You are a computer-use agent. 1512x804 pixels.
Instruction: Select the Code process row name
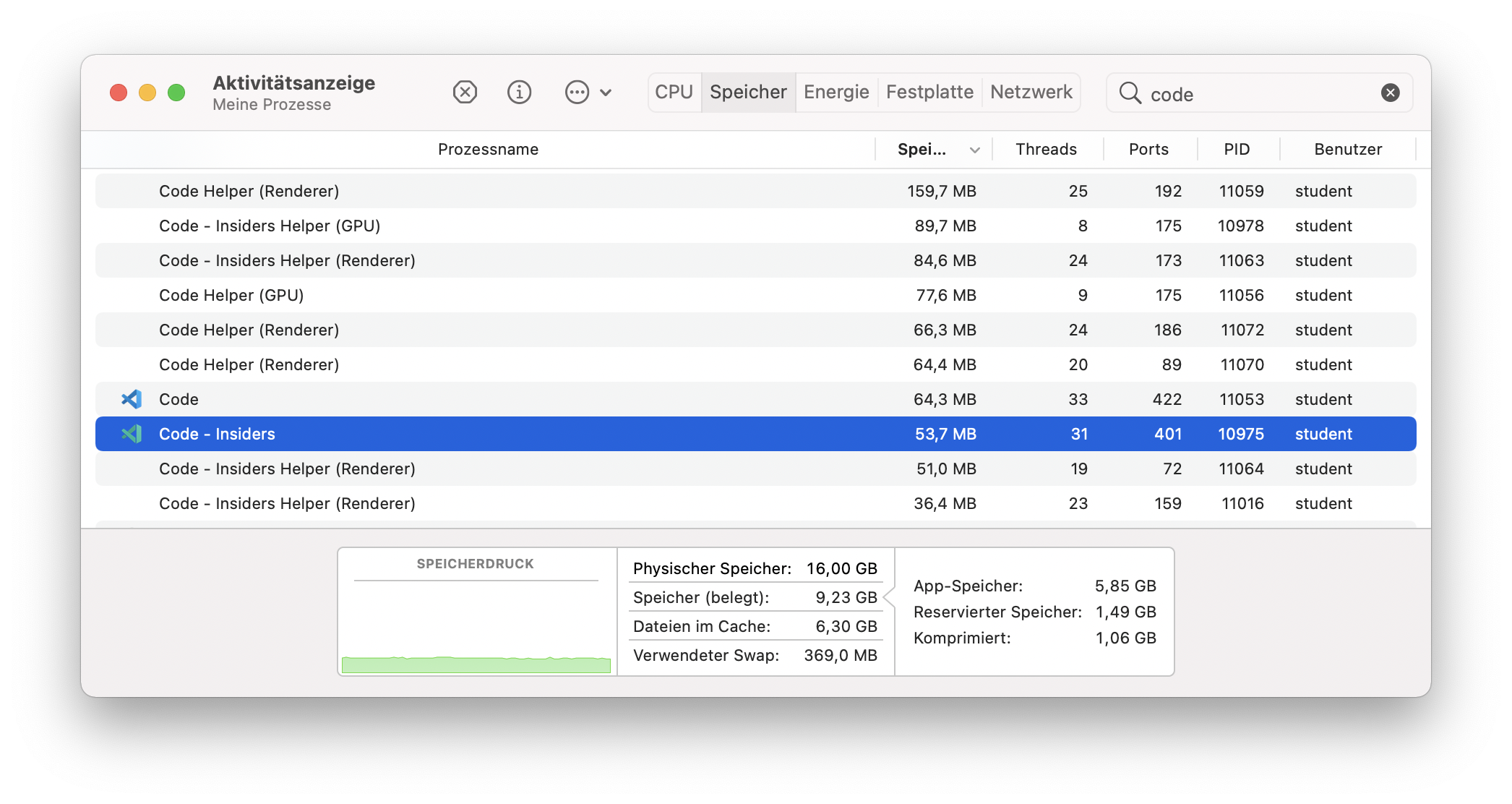point(179,399)
